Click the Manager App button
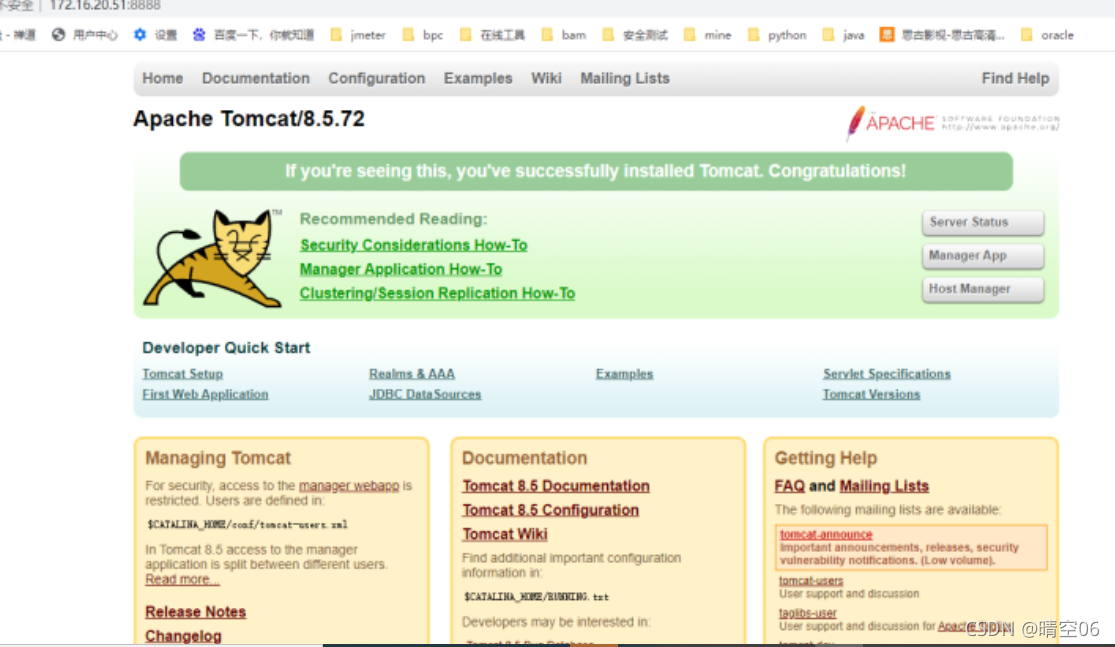 [x=983, y=256]
